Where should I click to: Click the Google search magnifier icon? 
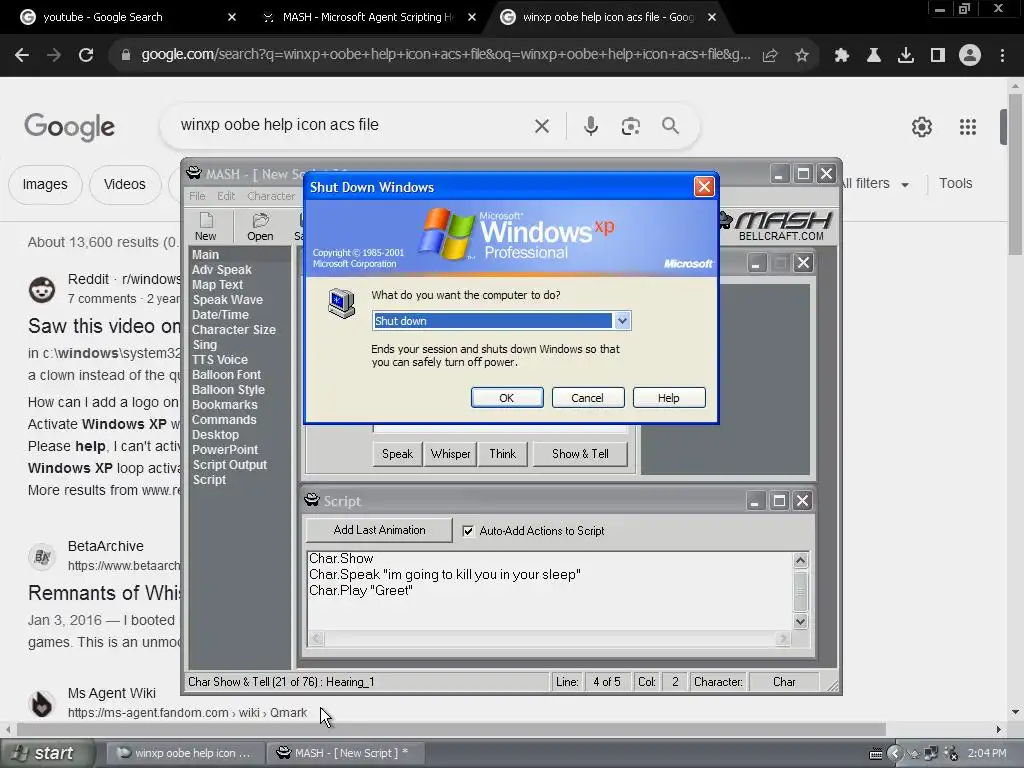point(670,125)
